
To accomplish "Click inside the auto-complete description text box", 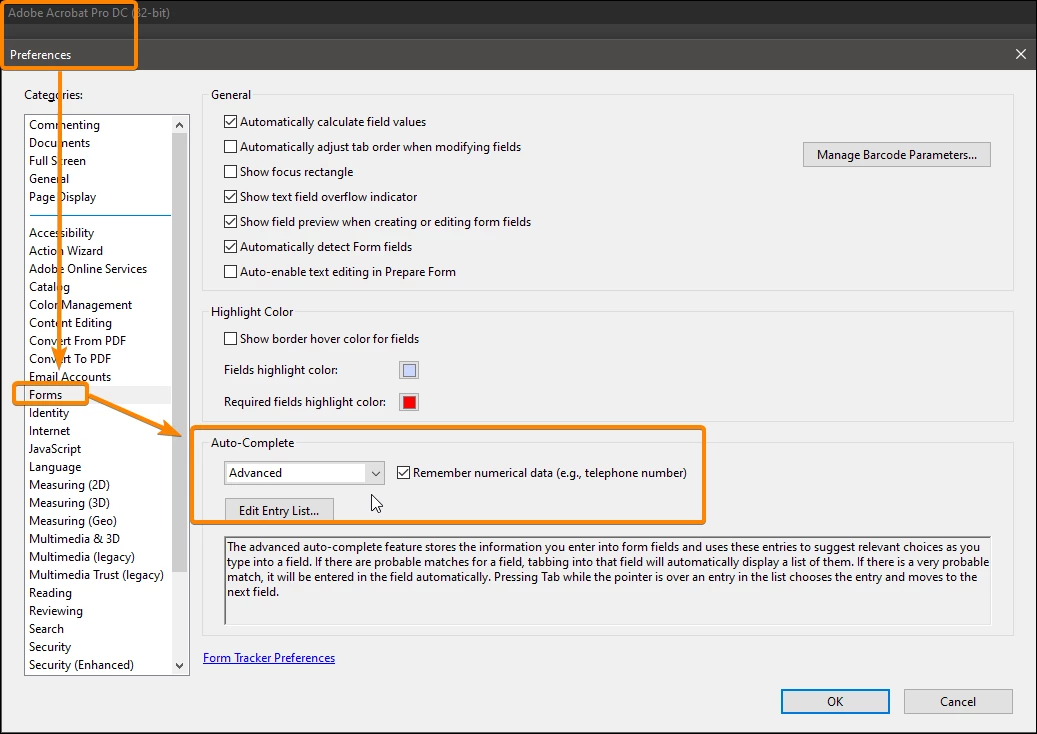I will (607, 580).
